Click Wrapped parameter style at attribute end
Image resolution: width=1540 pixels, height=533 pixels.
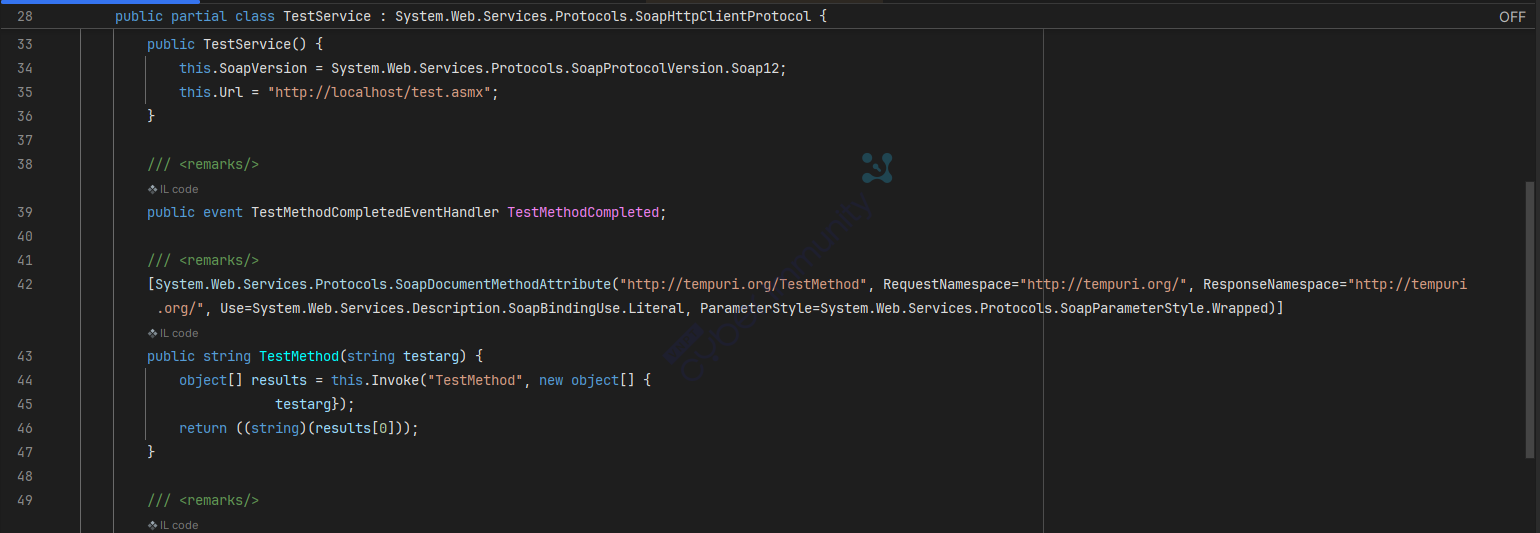tap(1239, 308)
